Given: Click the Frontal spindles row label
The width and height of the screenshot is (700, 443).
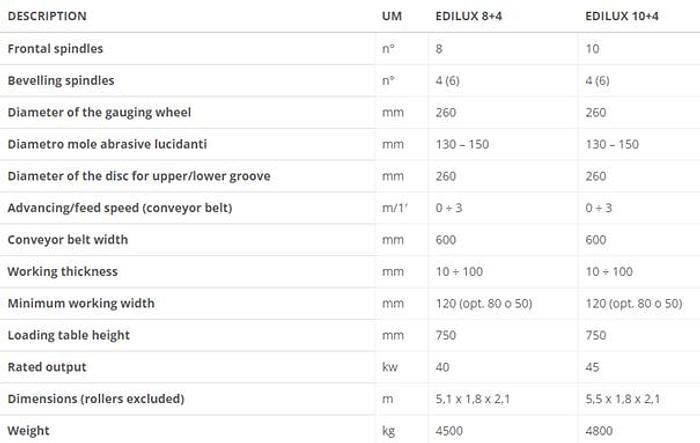Looking at the screenshot, I should point(55,49).
